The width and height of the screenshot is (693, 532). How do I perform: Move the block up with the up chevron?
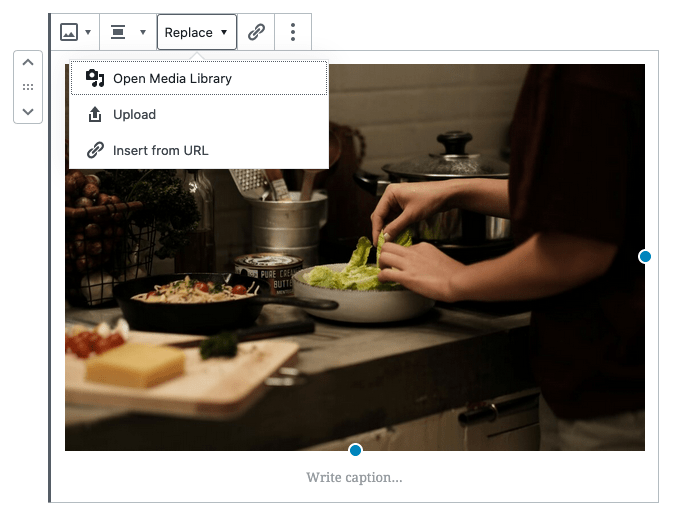[28, 64]
